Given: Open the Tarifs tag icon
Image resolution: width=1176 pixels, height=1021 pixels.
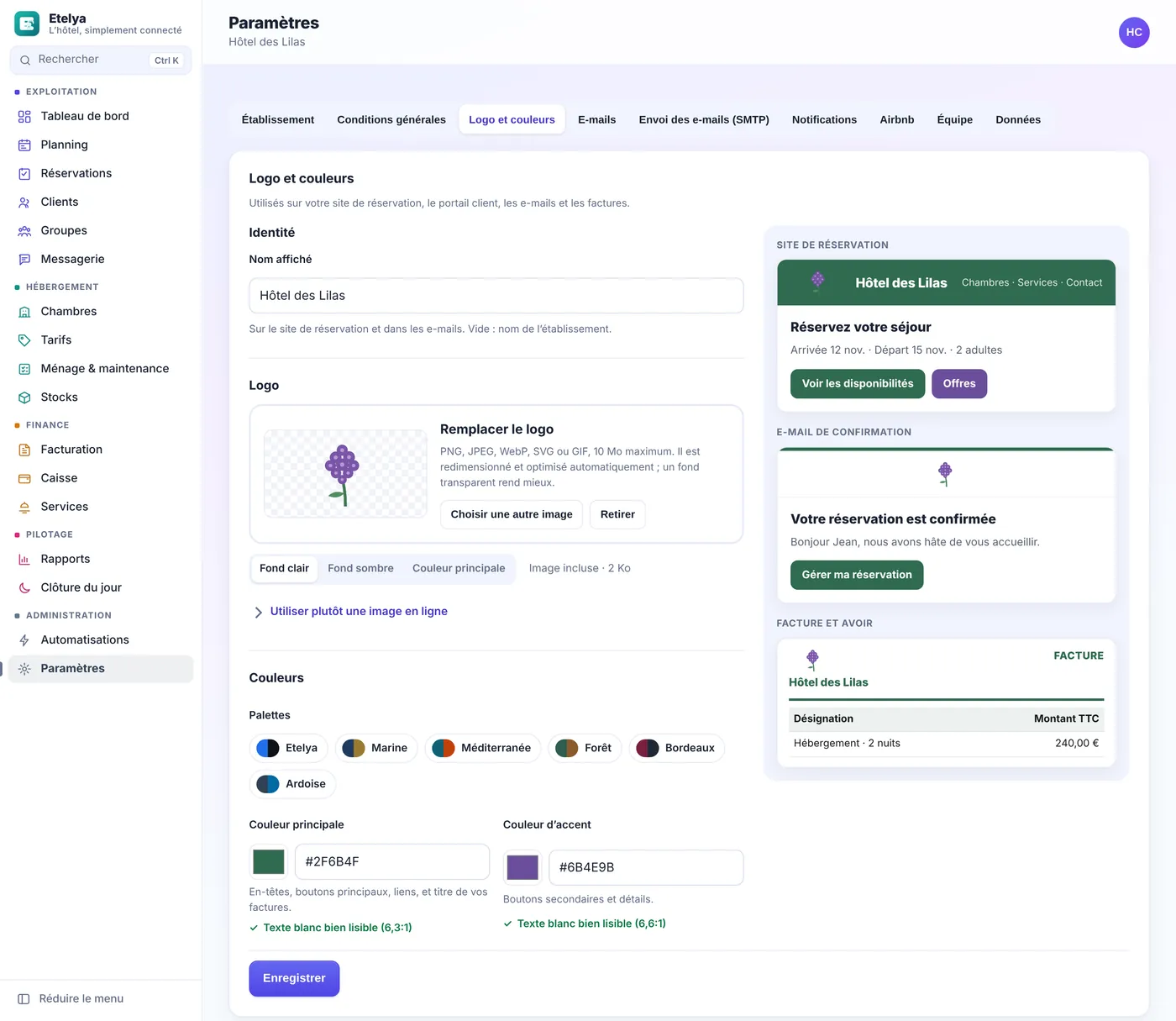Looking at the screenshot, I should click(x=24, y=339).
